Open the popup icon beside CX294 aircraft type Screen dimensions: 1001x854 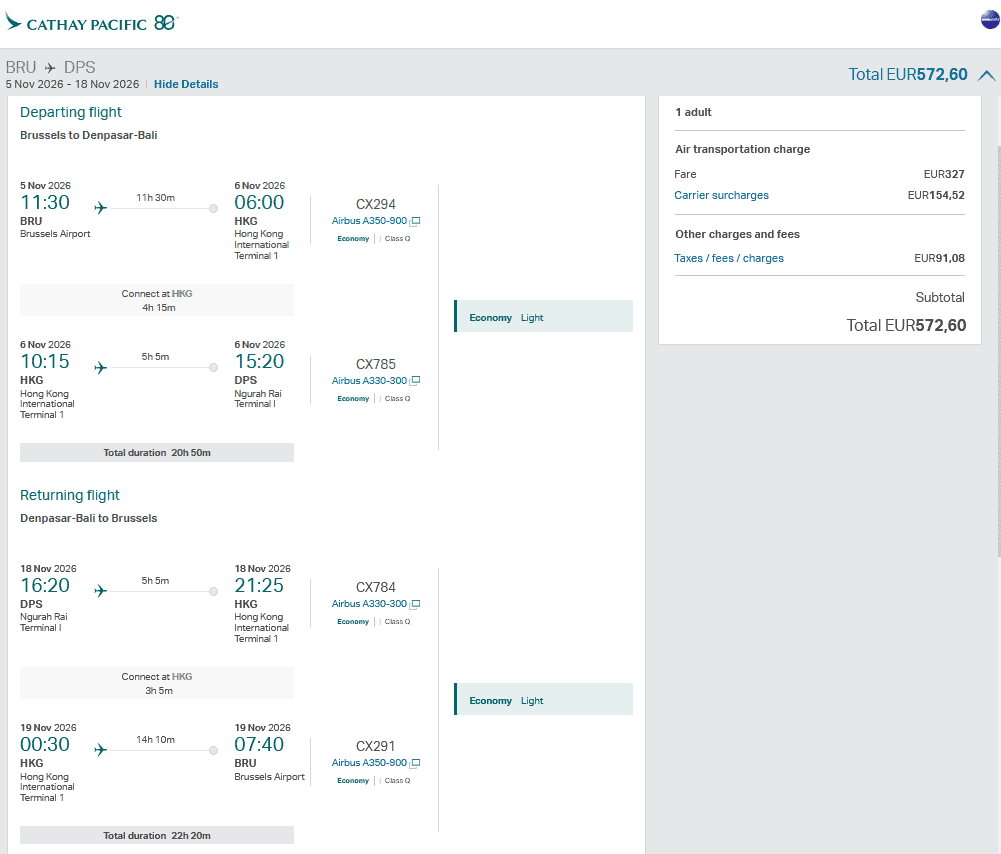point(415,221)
